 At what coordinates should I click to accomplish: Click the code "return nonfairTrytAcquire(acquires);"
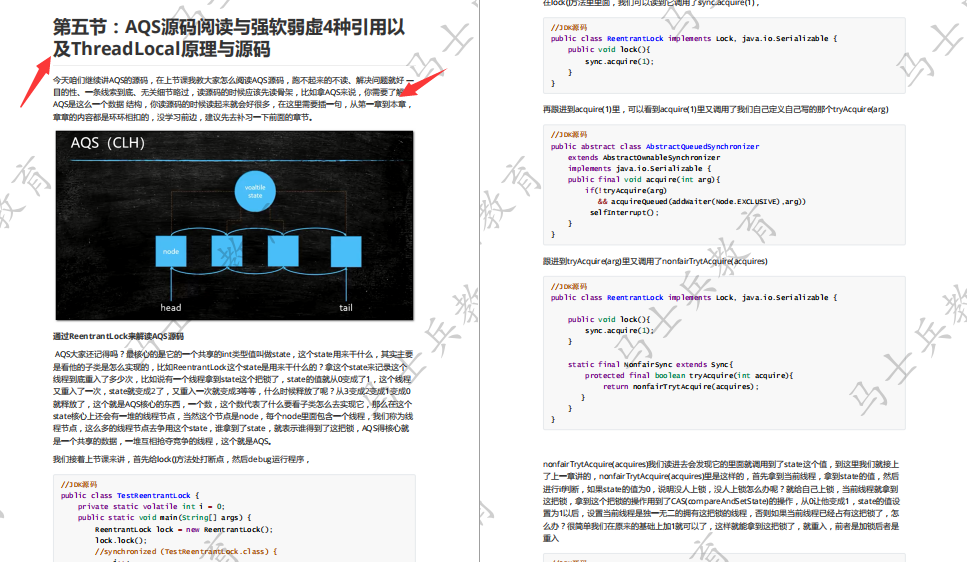pos(680,386)
